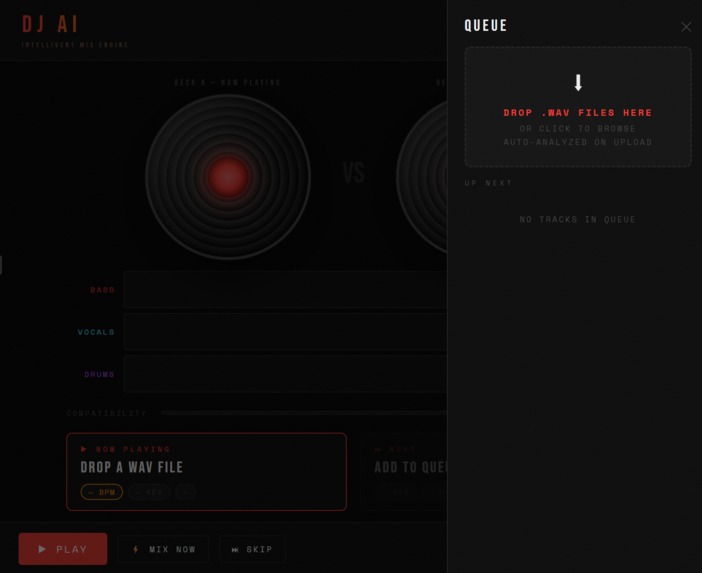
Task: Click the DJ AI logo
Action: 50,24
